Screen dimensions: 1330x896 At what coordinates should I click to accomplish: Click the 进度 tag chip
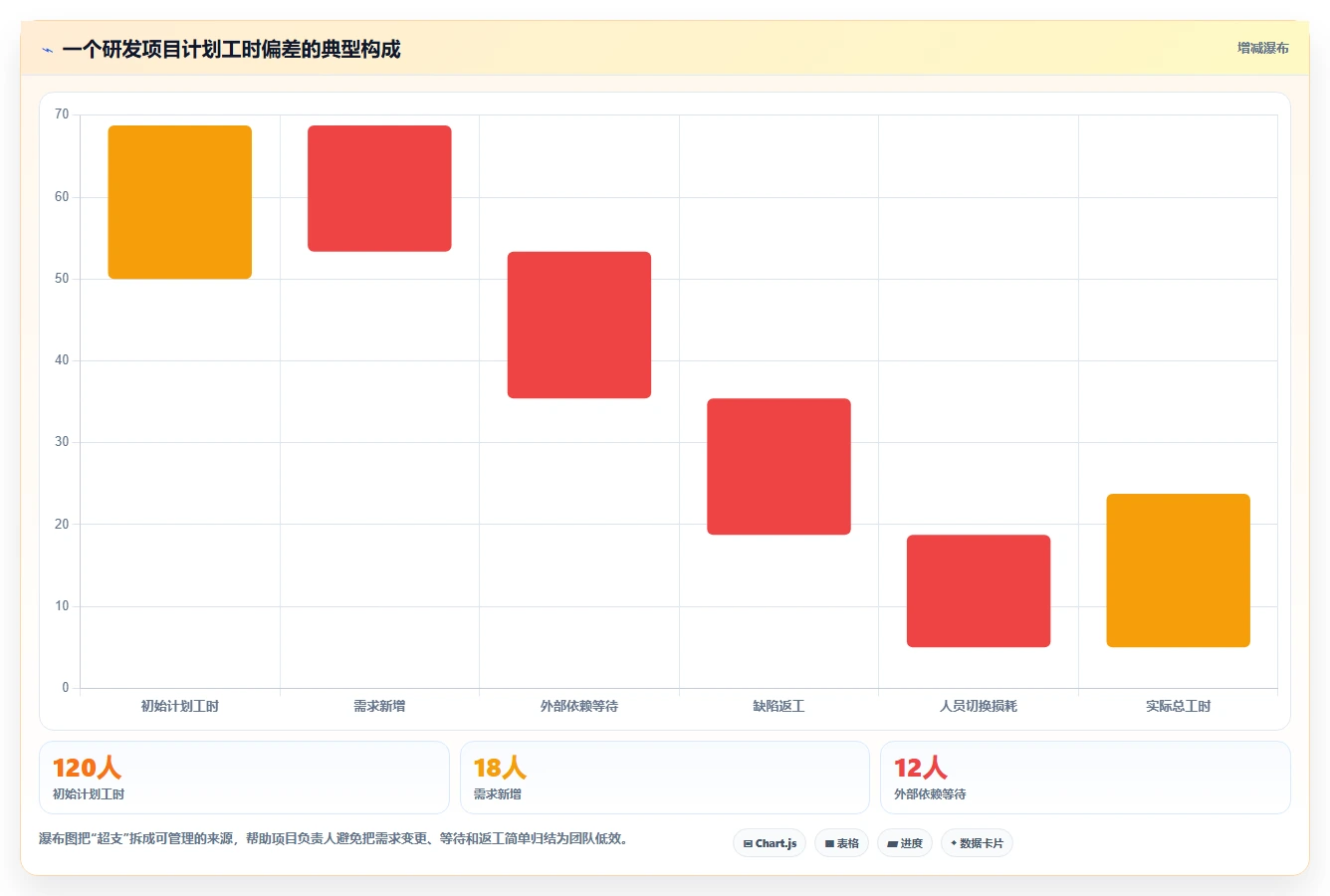(x=904, y=843)
